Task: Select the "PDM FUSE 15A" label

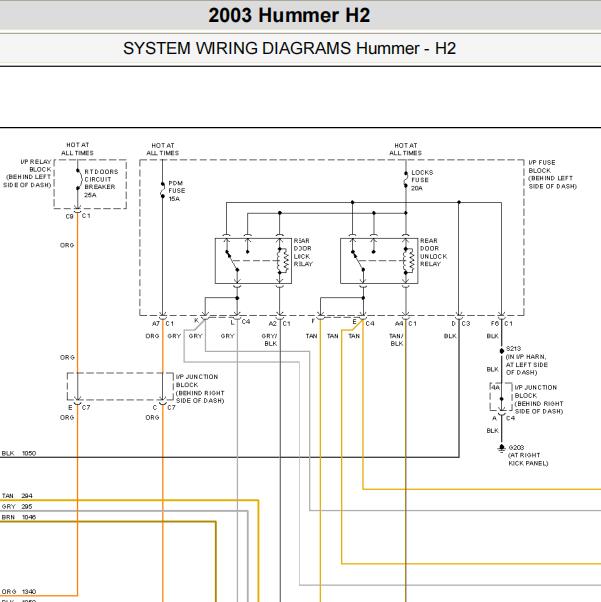Action: tap(177, 191)
